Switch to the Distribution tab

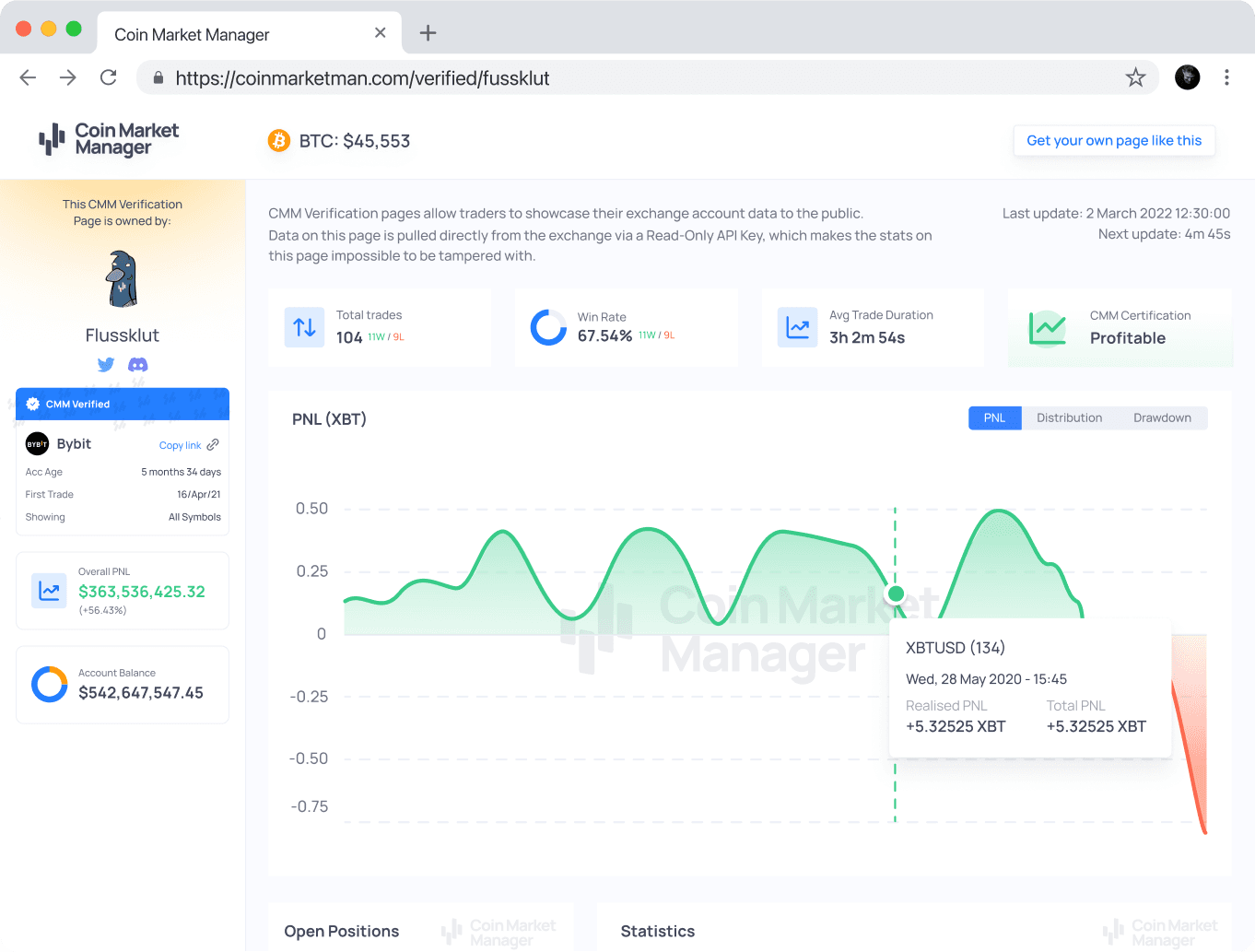click(1069, 417)
